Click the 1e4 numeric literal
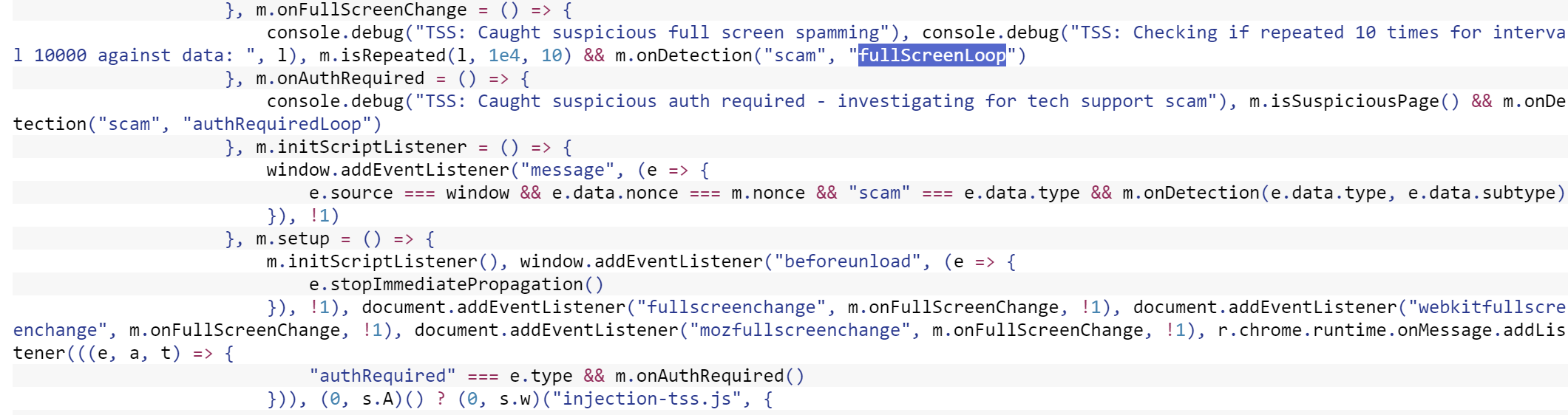 504,55
